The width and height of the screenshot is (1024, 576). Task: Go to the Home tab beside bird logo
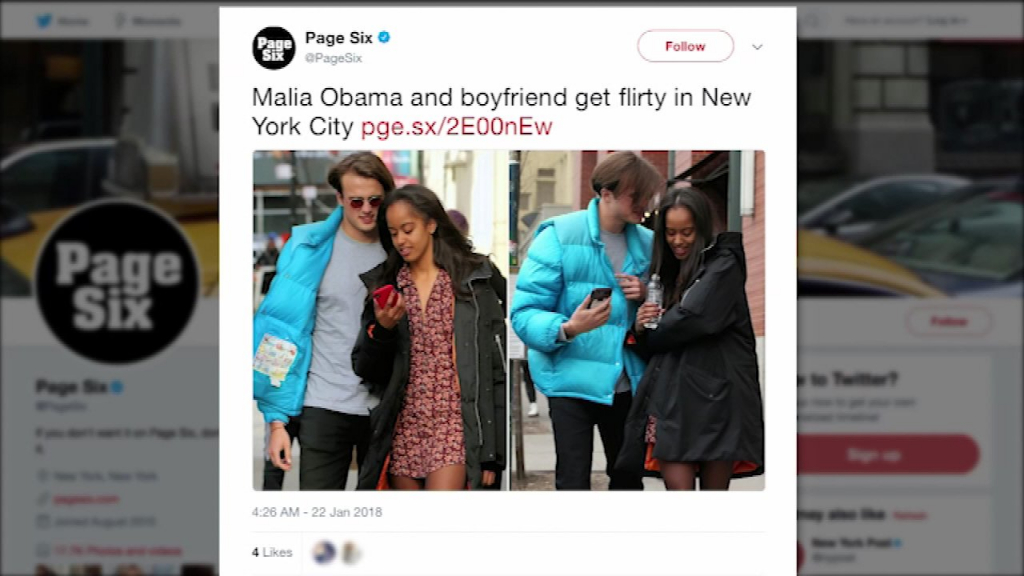[x=72, y=21]
